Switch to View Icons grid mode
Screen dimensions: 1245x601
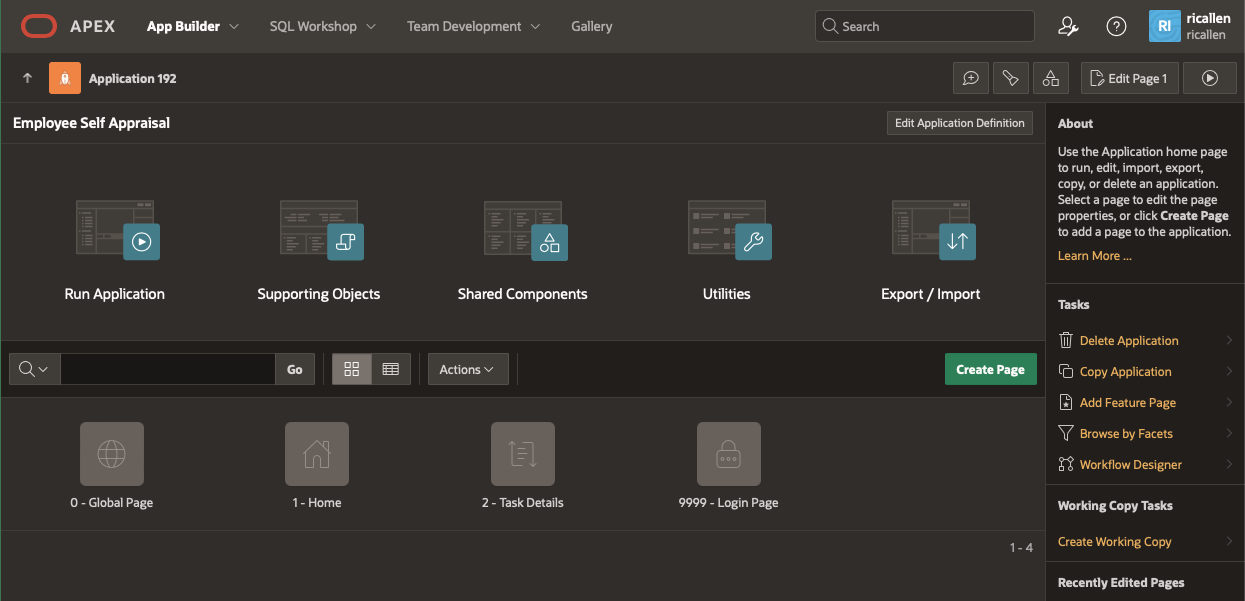(352, 369)
